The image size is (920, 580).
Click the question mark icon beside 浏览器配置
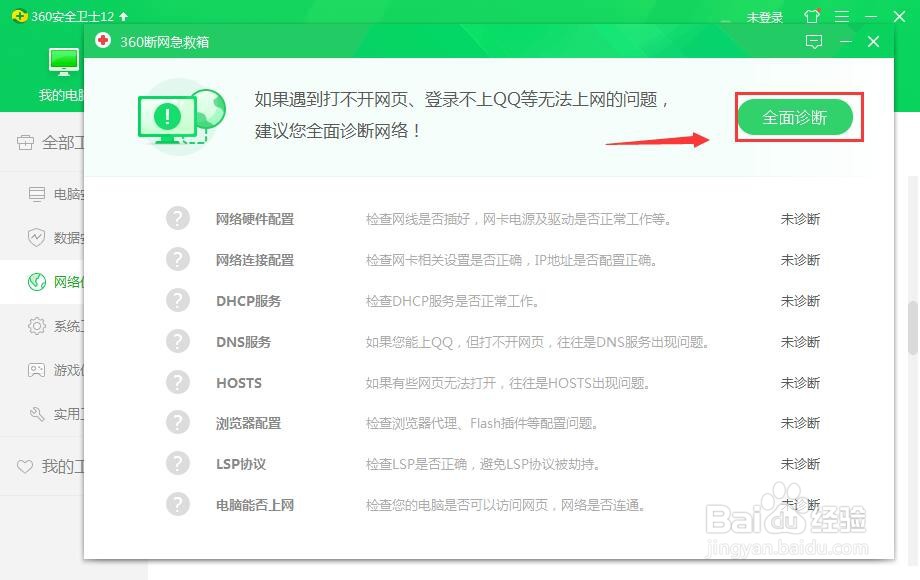coord(177,422)
